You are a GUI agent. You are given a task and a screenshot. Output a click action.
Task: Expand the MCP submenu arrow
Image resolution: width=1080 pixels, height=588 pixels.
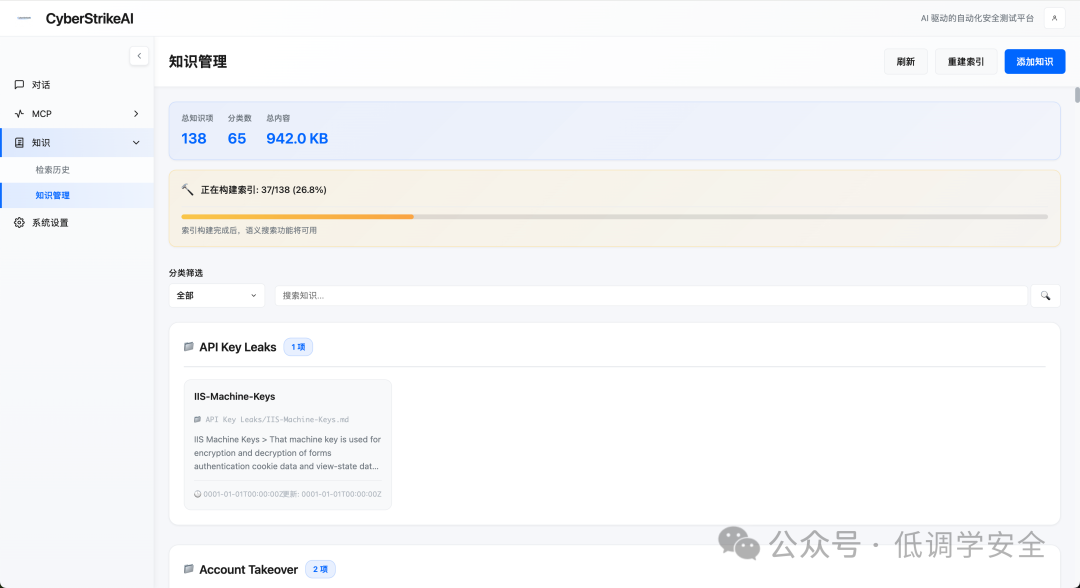[136, 114]
